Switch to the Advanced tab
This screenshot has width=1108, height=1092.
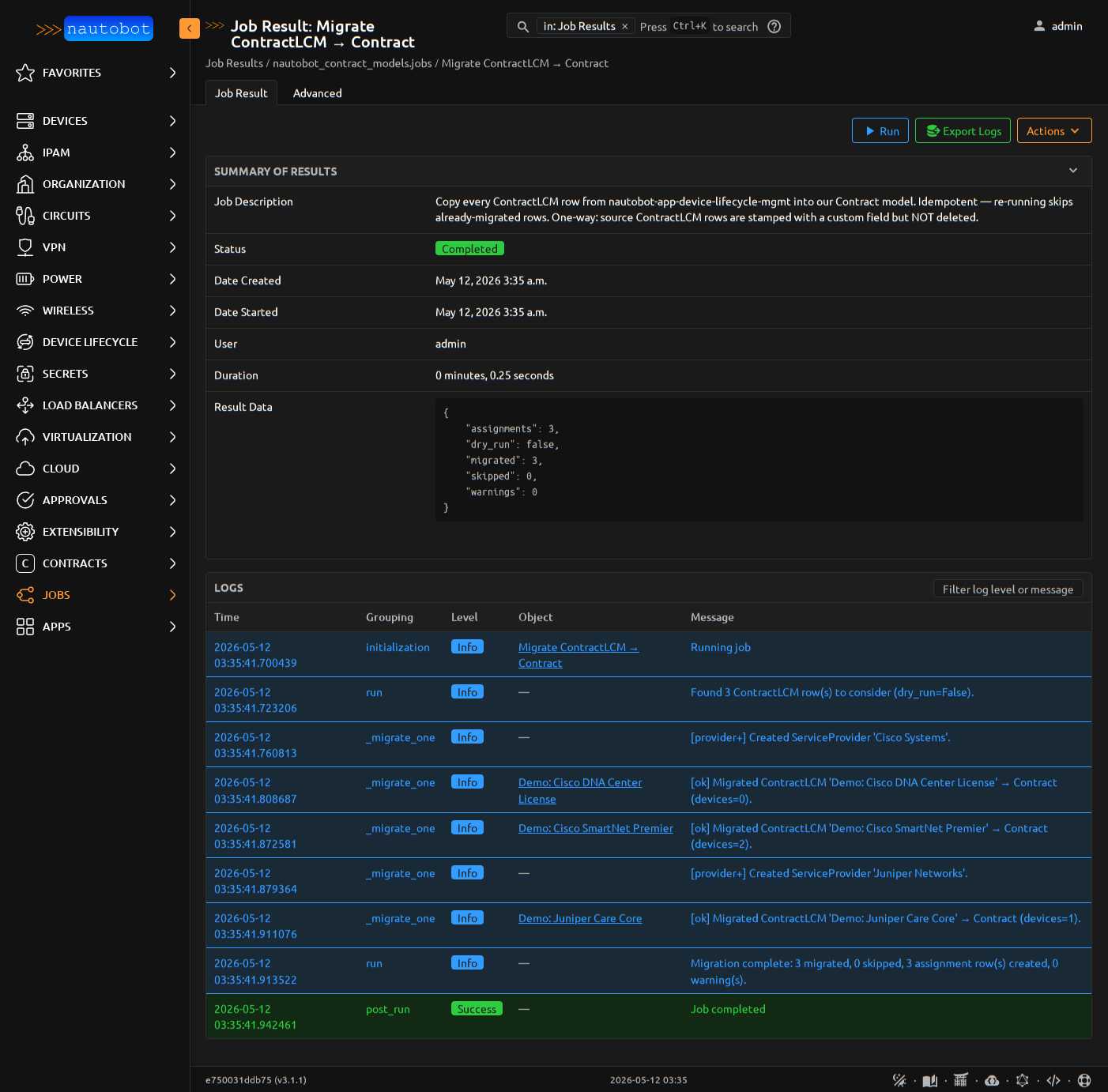point(318,93)
